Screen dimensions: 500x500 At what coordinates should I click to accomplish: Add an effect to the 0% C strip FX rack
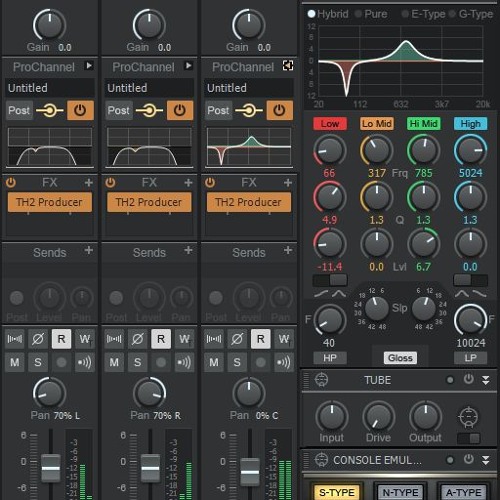(x=288, y=182)
